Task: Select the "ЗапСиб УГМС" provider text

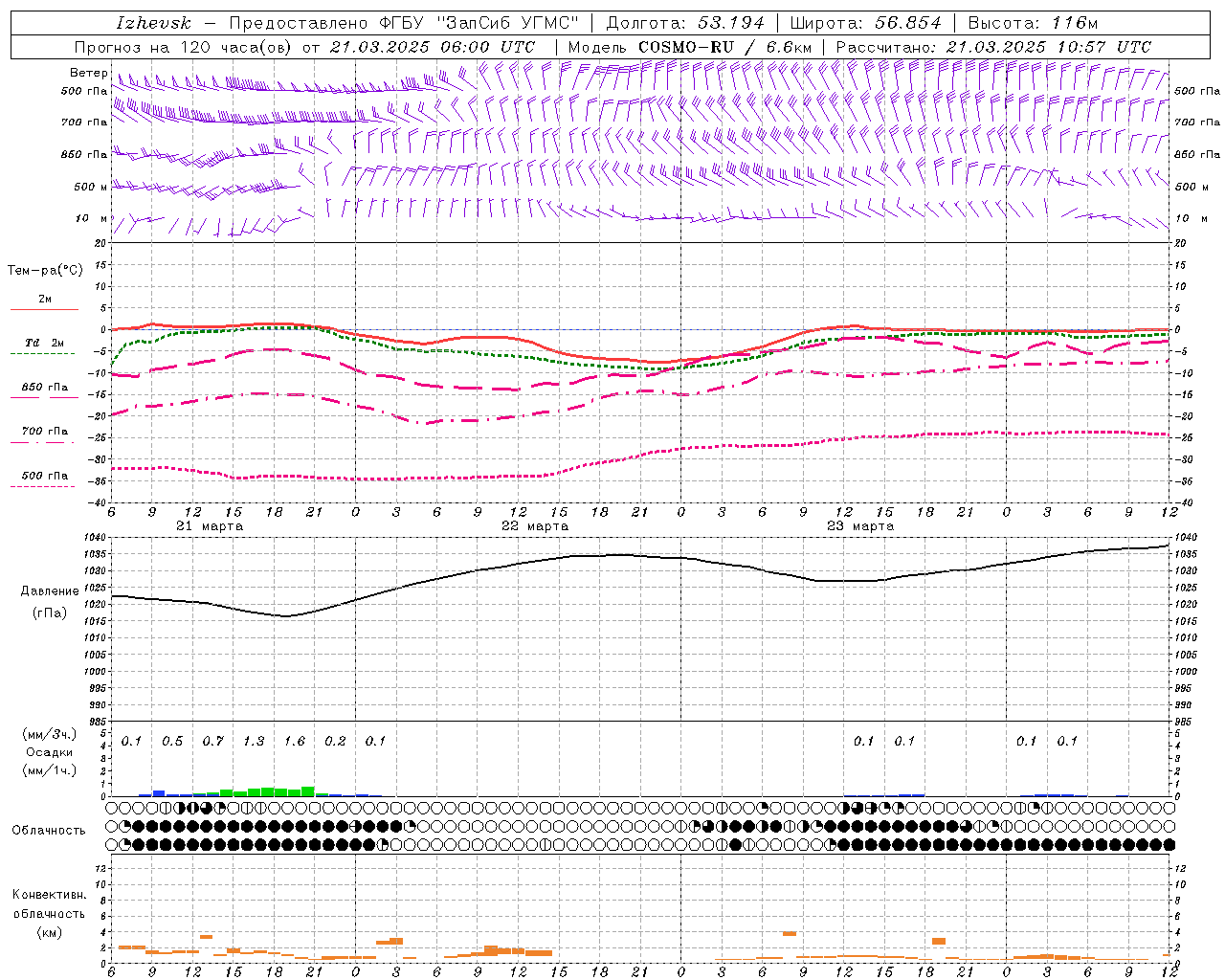Action: (x=507, y=23)
